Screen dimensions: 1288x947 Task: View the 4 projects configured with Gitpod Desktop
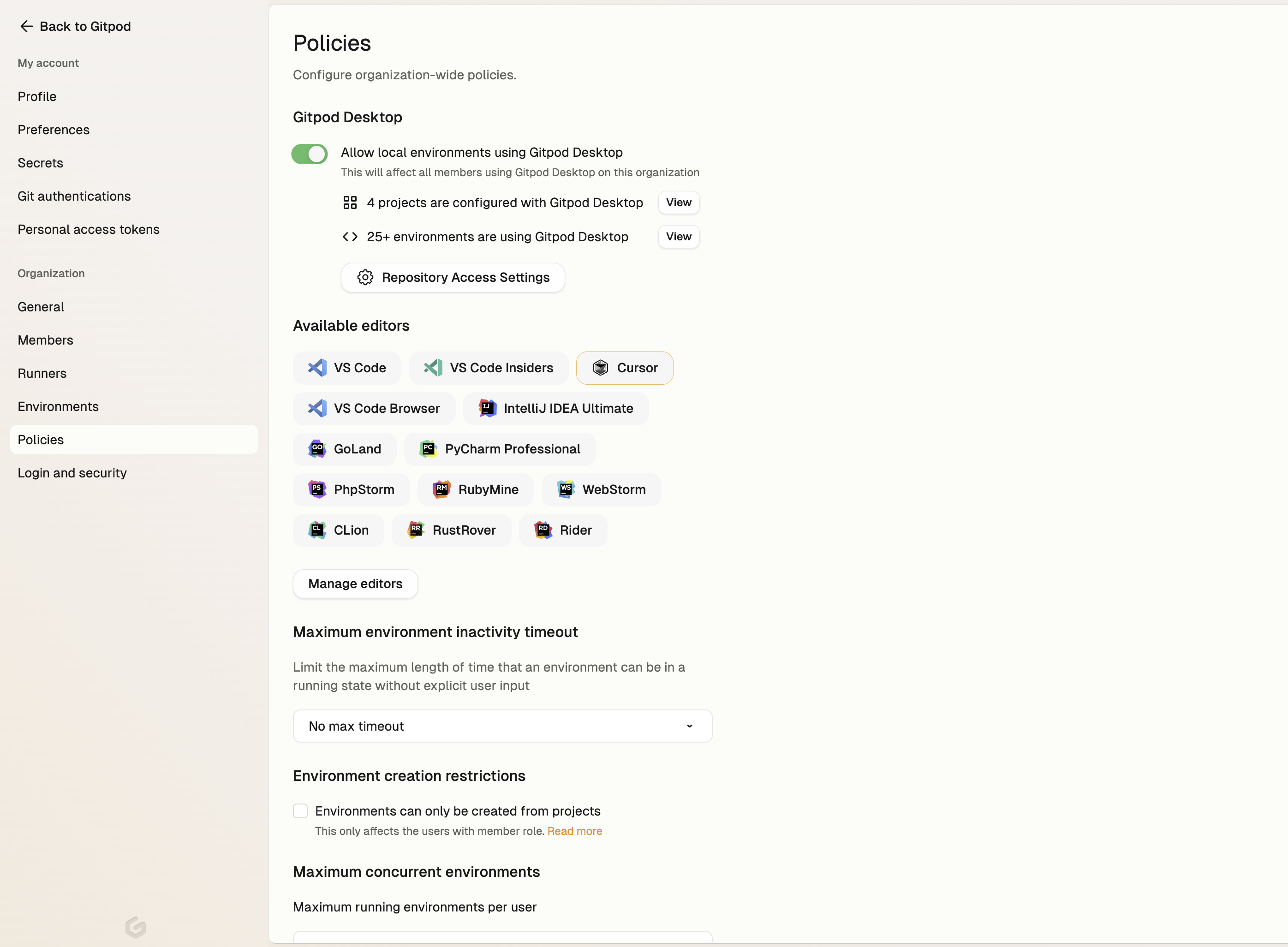click(x=679, y=203)
